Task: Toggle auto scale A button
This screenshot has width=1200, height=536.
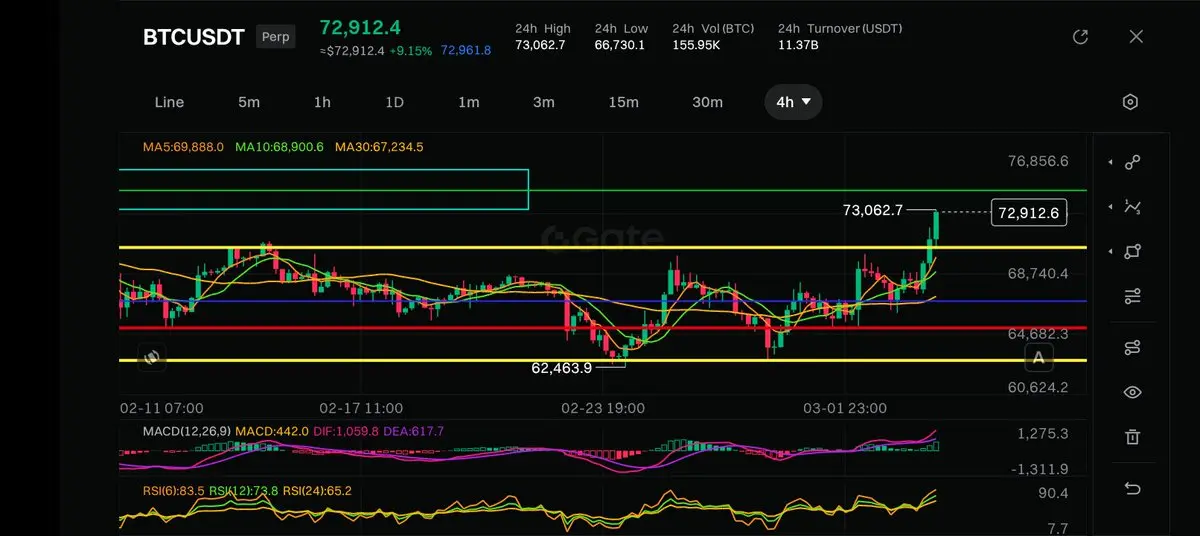Action: click(1039, 358)
